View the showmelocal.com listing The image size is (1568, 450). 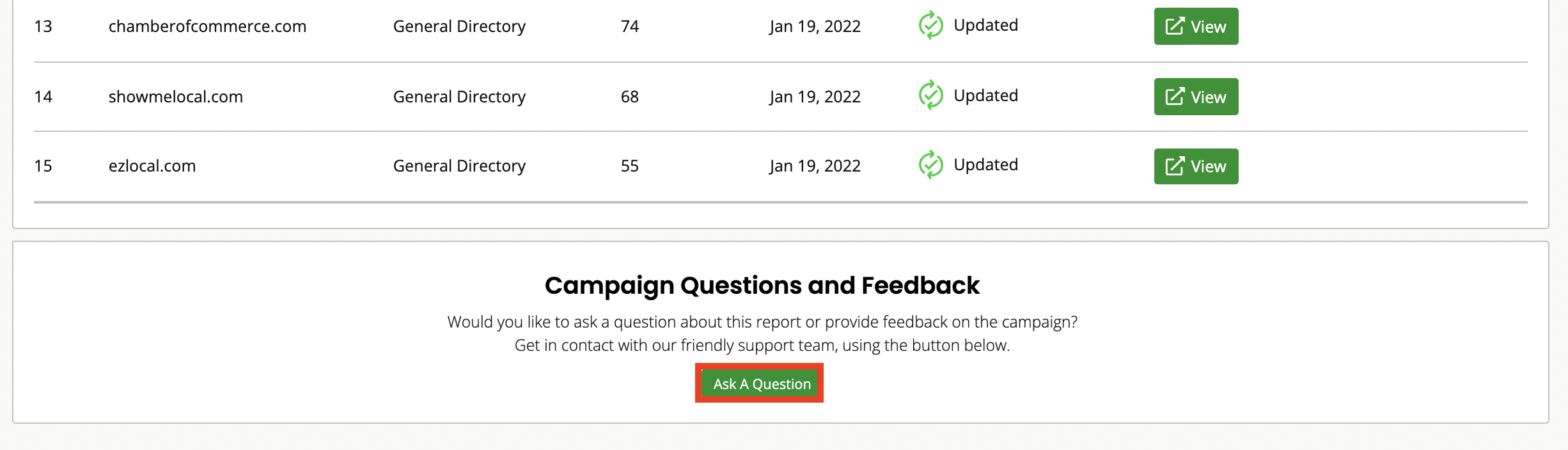[1195, 96]
